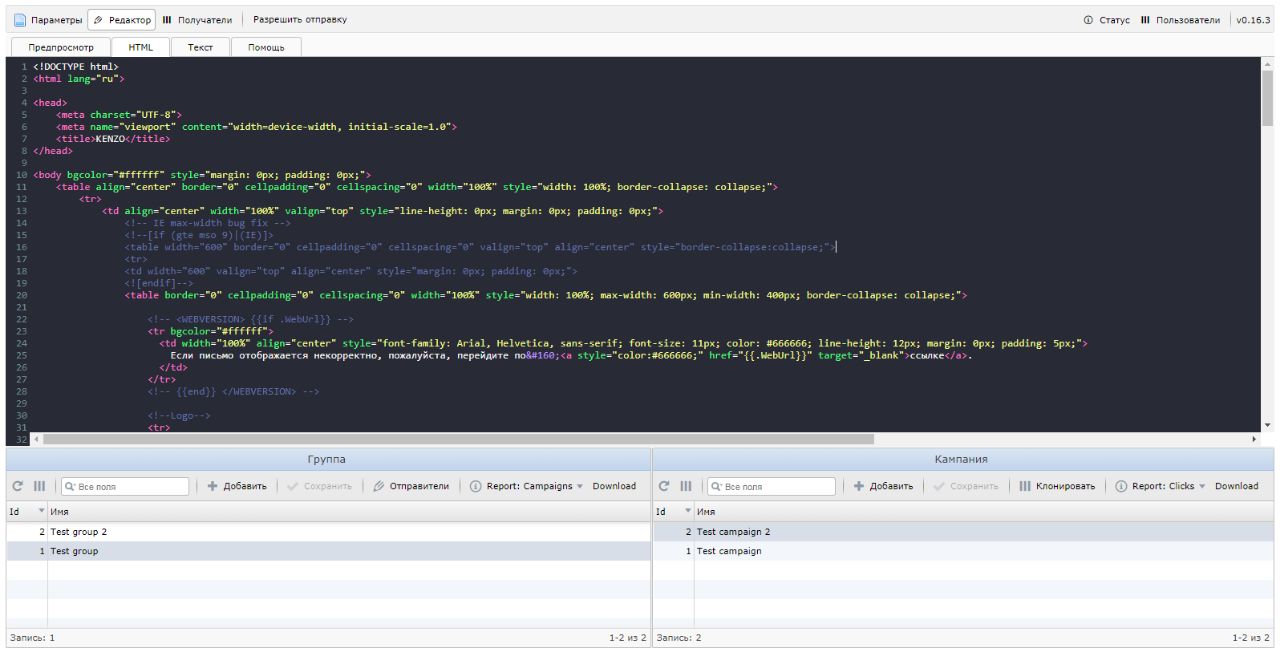Sort Группа grid by Id column arrow
Screen dimensions: 1280x648
[x=43, y=512]
